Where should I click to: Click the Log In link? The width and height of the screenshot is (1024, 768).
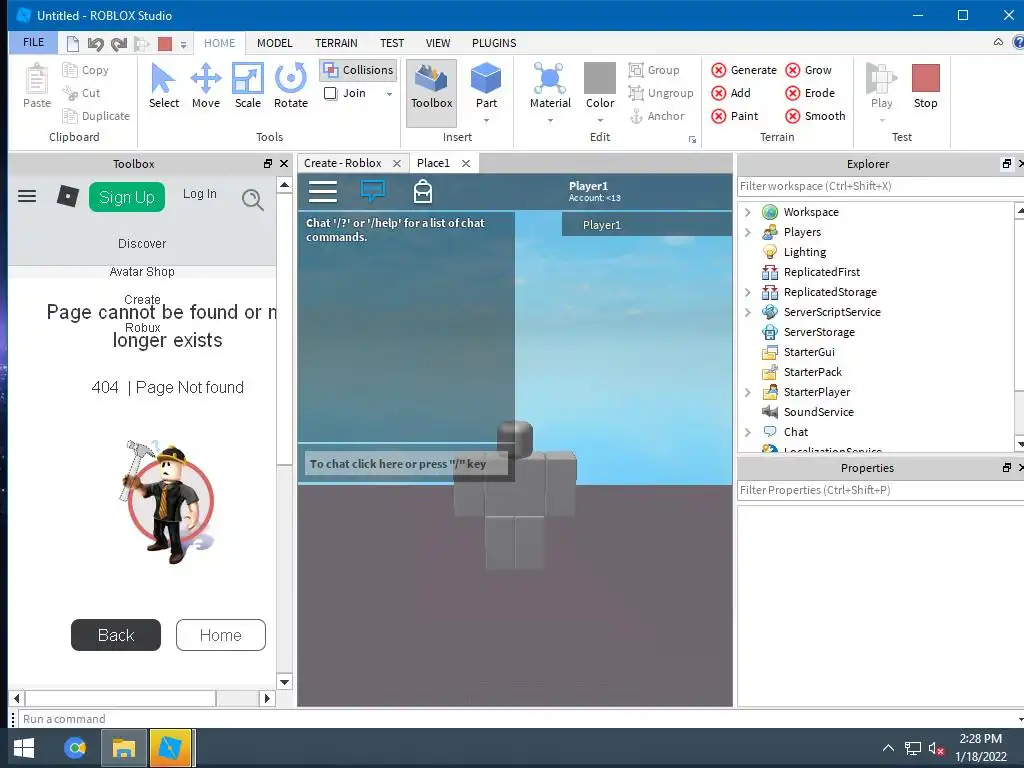[x=199, y=194]
